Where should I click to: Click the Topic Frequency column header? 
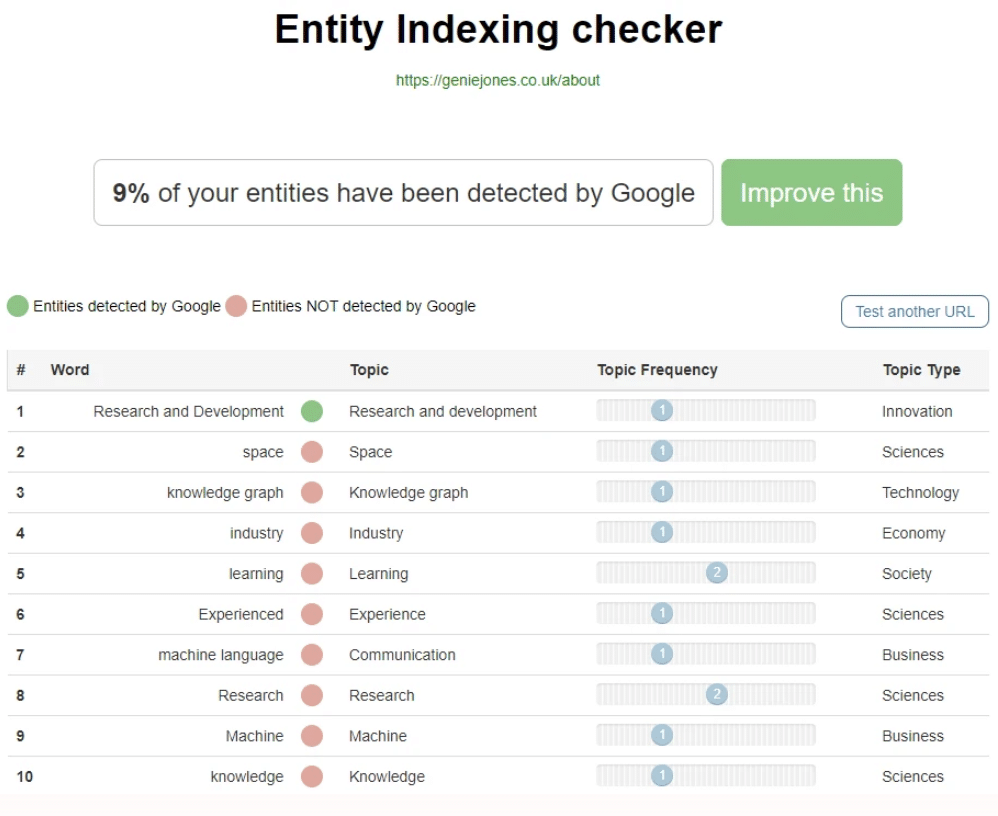tap(657, 370)
